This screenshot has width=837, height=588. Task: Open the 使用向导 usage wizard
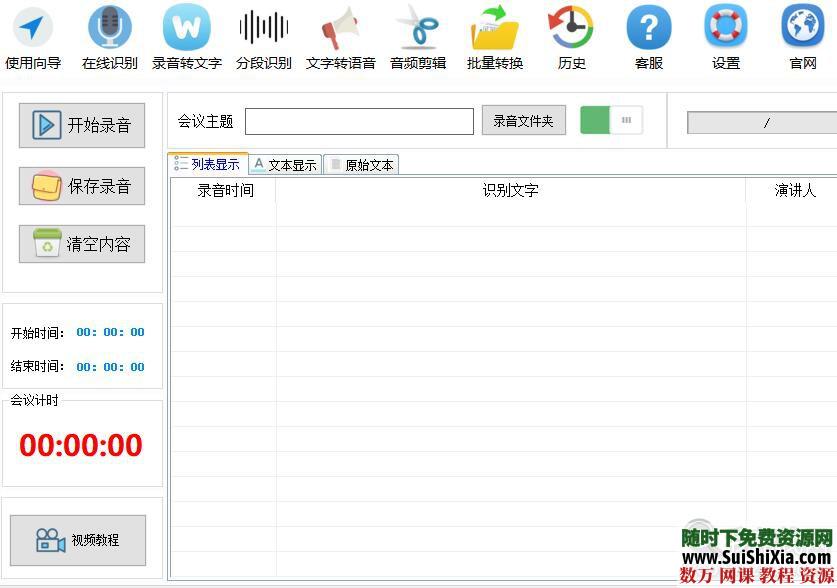coord(33,35)
